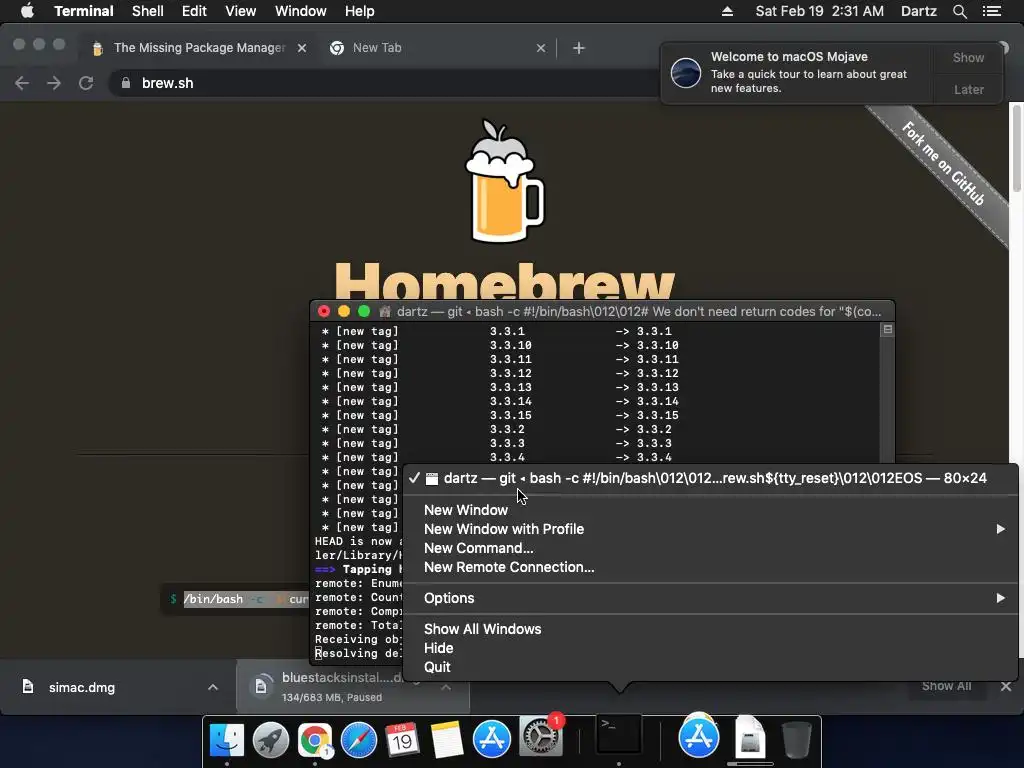
Task: Open a new Chrome tab with plus
Action: [x=579, y=48]
